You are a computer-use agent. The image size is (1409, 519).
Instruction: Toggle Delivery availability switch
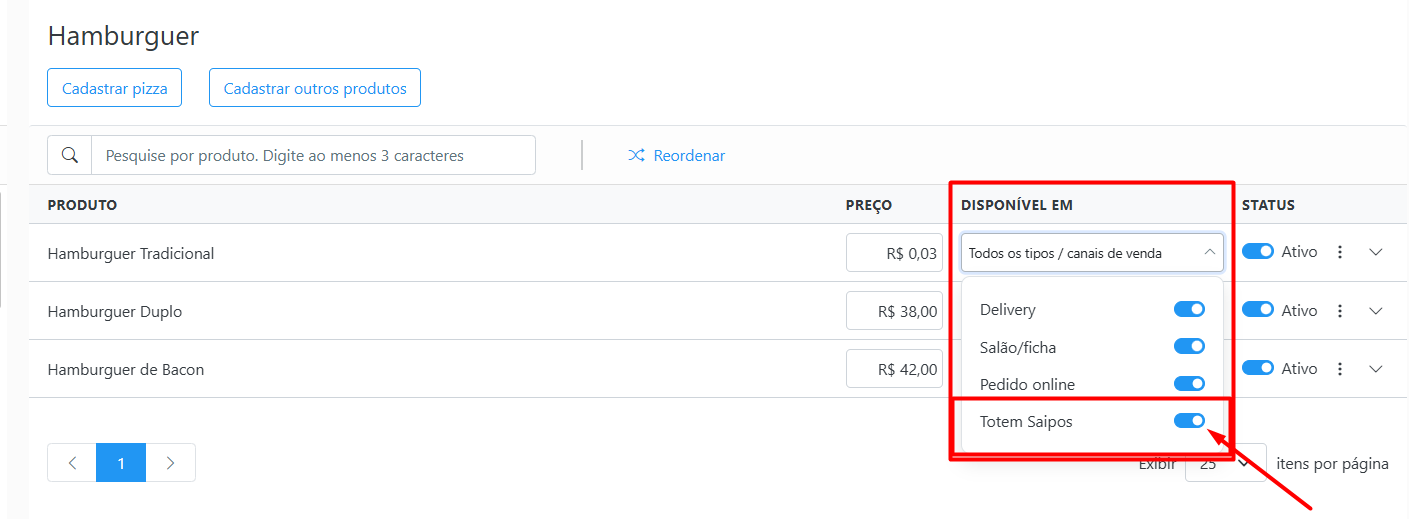coord(1189,309)
